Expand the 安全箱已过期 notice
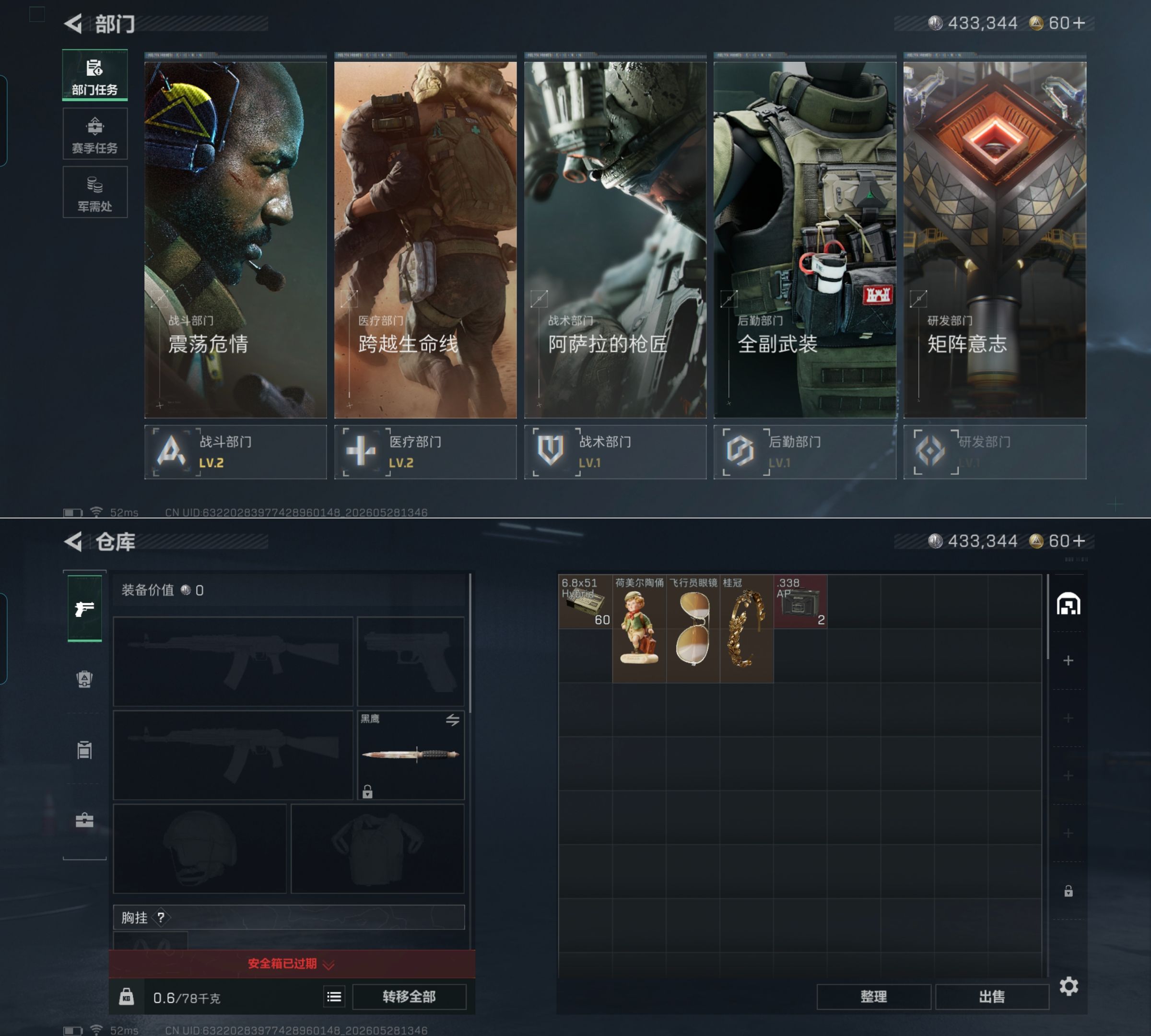This screenshot has width=1151, height=1036. [292, 964]
